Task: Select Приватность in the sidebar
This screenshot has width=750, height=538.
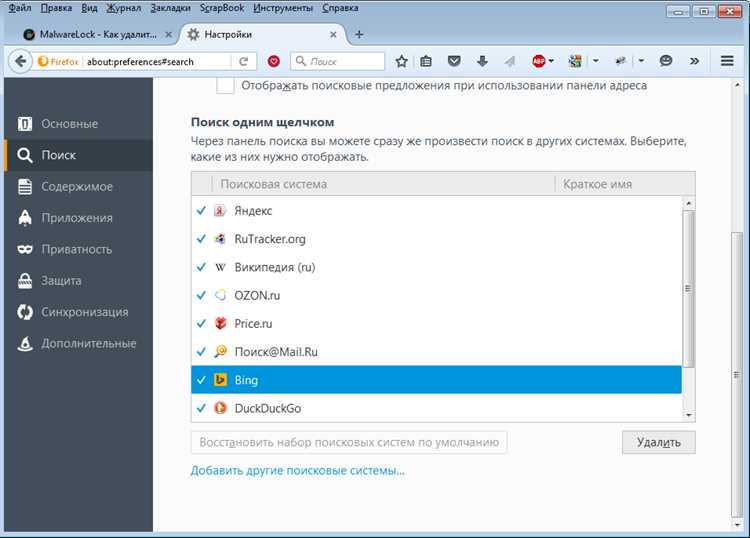Action: 79,249
